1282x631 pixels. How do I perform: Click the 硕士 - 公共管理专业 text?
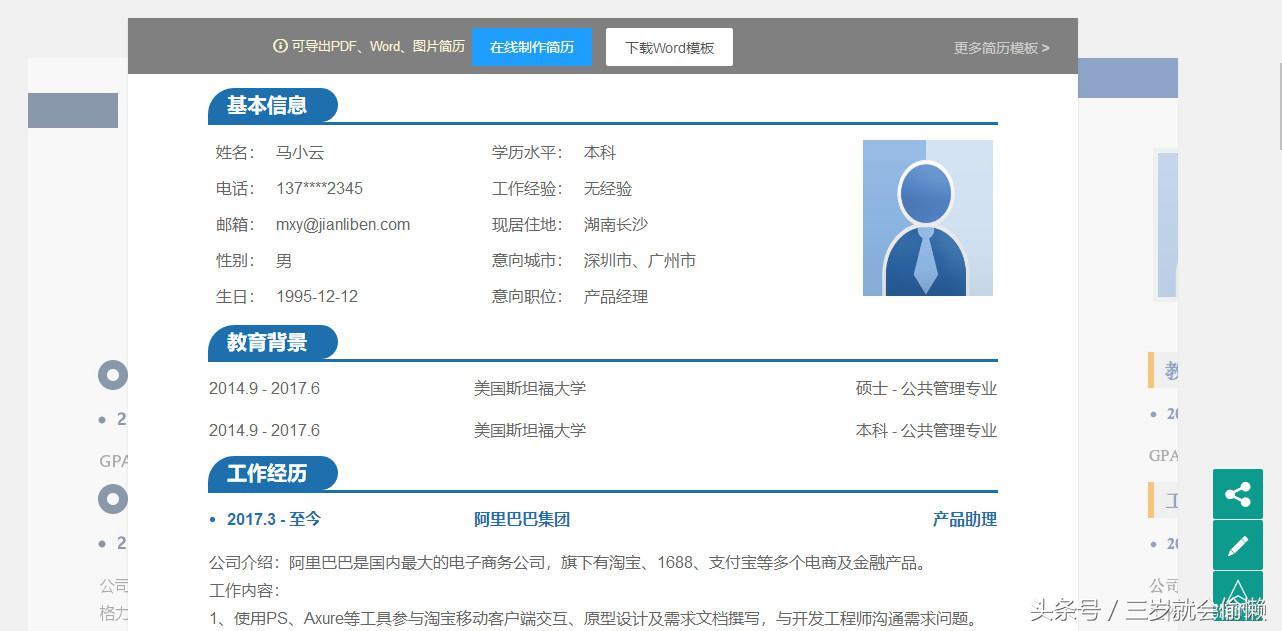tap(925, 388)
